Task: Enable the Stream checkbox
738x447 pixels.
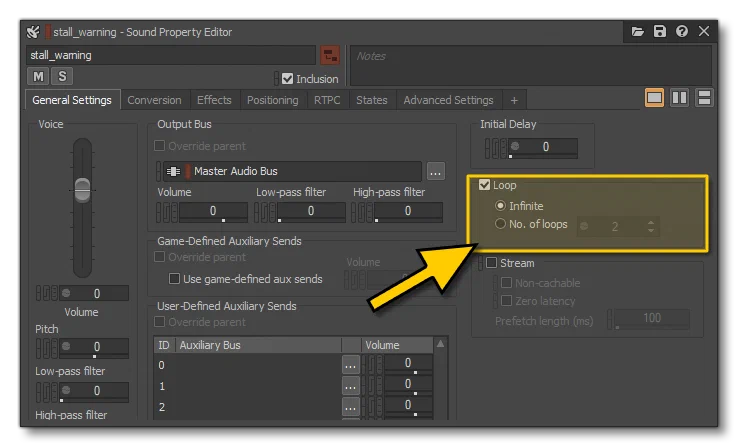Action: tap(491, 263)
